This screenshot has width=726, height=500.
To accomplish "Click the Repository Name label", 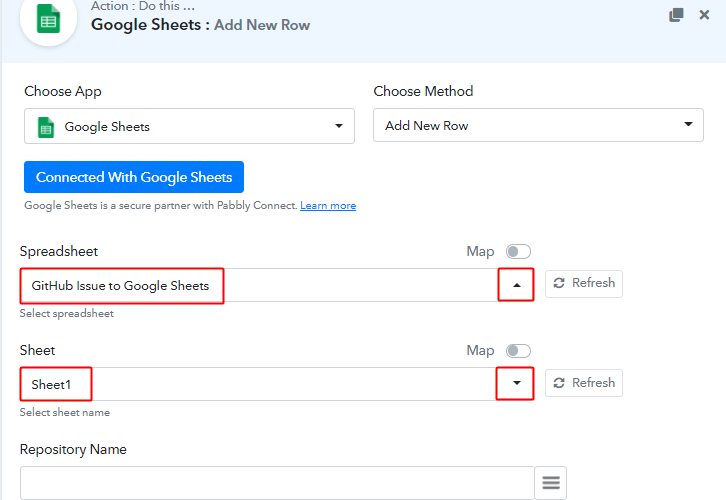I will 73,450.
